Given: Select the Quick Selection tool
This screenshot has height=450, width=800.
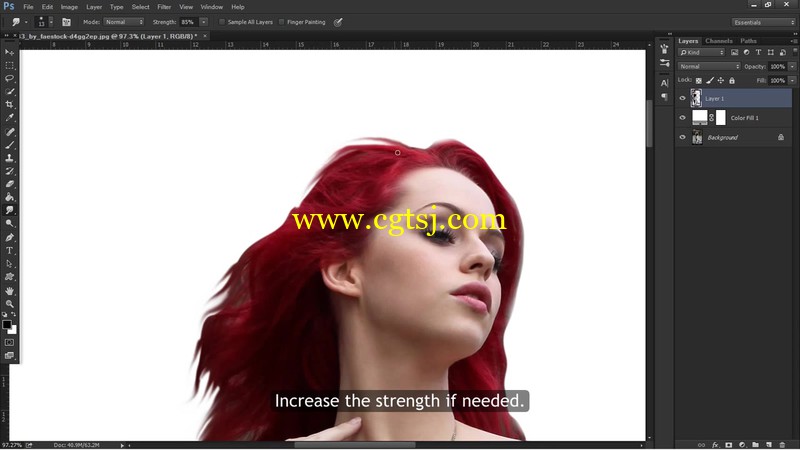Looking at the screenshot, I should (x=9, y=92).
